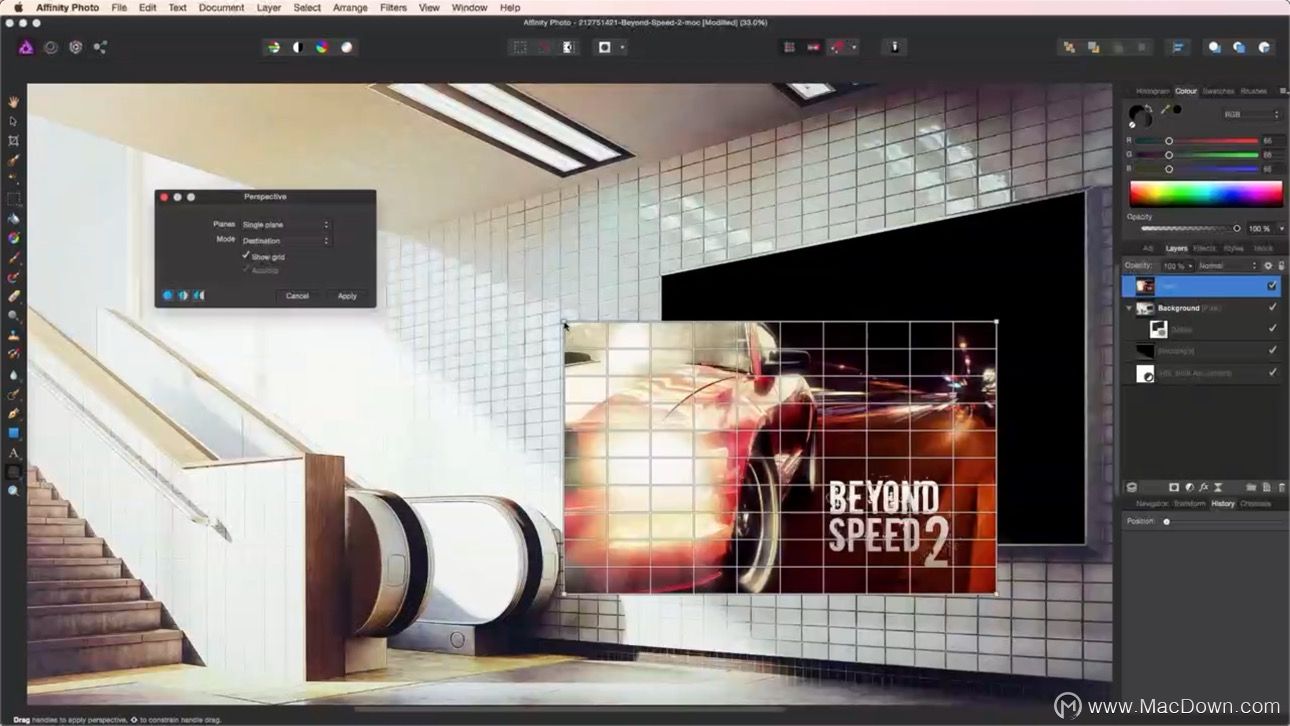Viewport: 1290px width, 726px height.
Task: Open the File menu
Action: 119,7
